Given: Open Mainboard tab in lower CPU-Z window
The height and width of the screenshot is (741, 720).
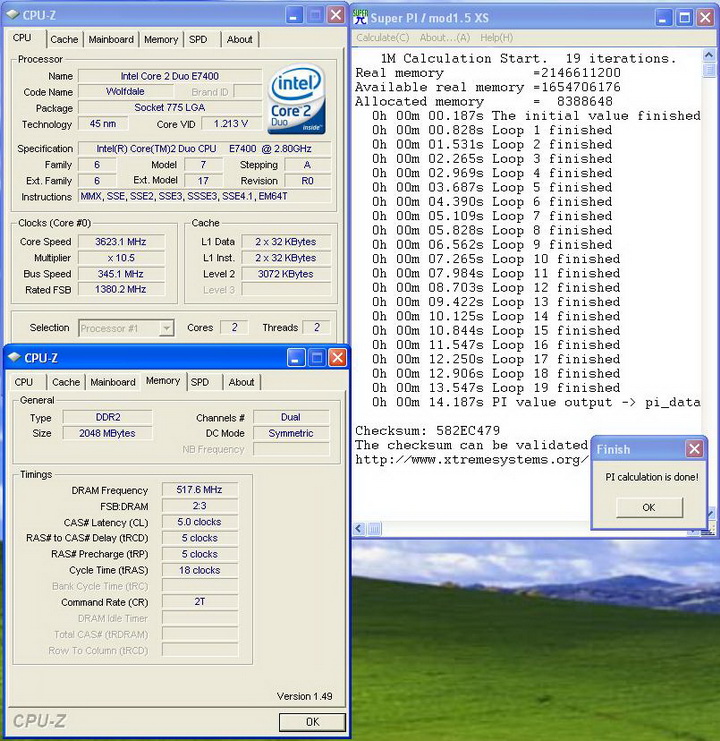Looking at the screenshot, I should tap(113, 382).
